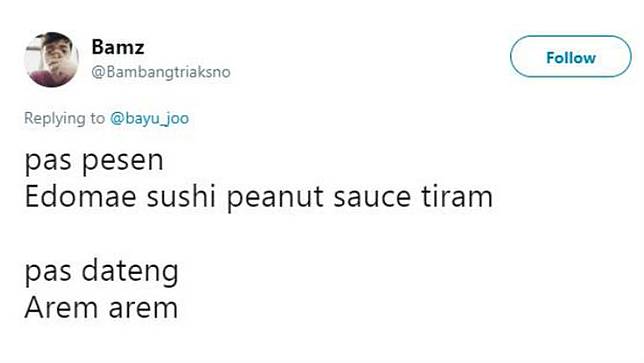Click the word 'dateng' in the tweet
Viewport: 644px width, 363px height.
coord(130,272)
